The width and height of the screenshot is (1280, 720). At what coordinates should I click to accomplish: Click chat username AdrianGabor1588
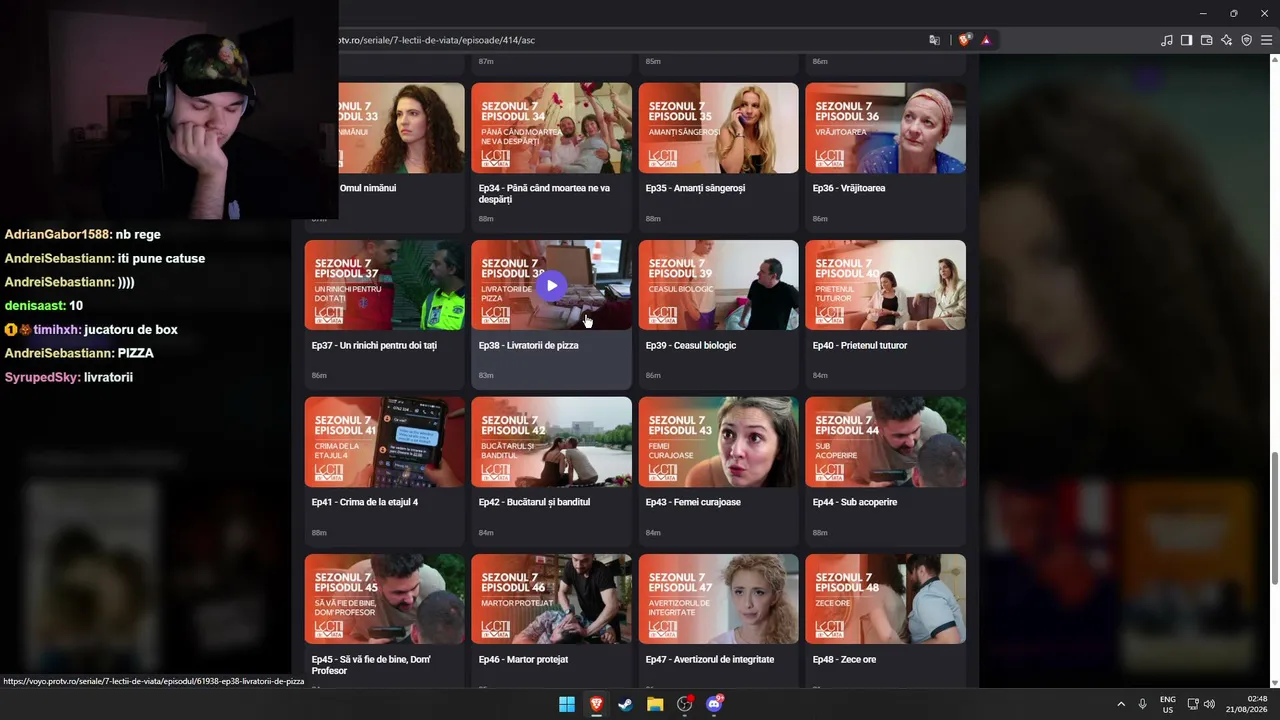[x=57, y=234]
